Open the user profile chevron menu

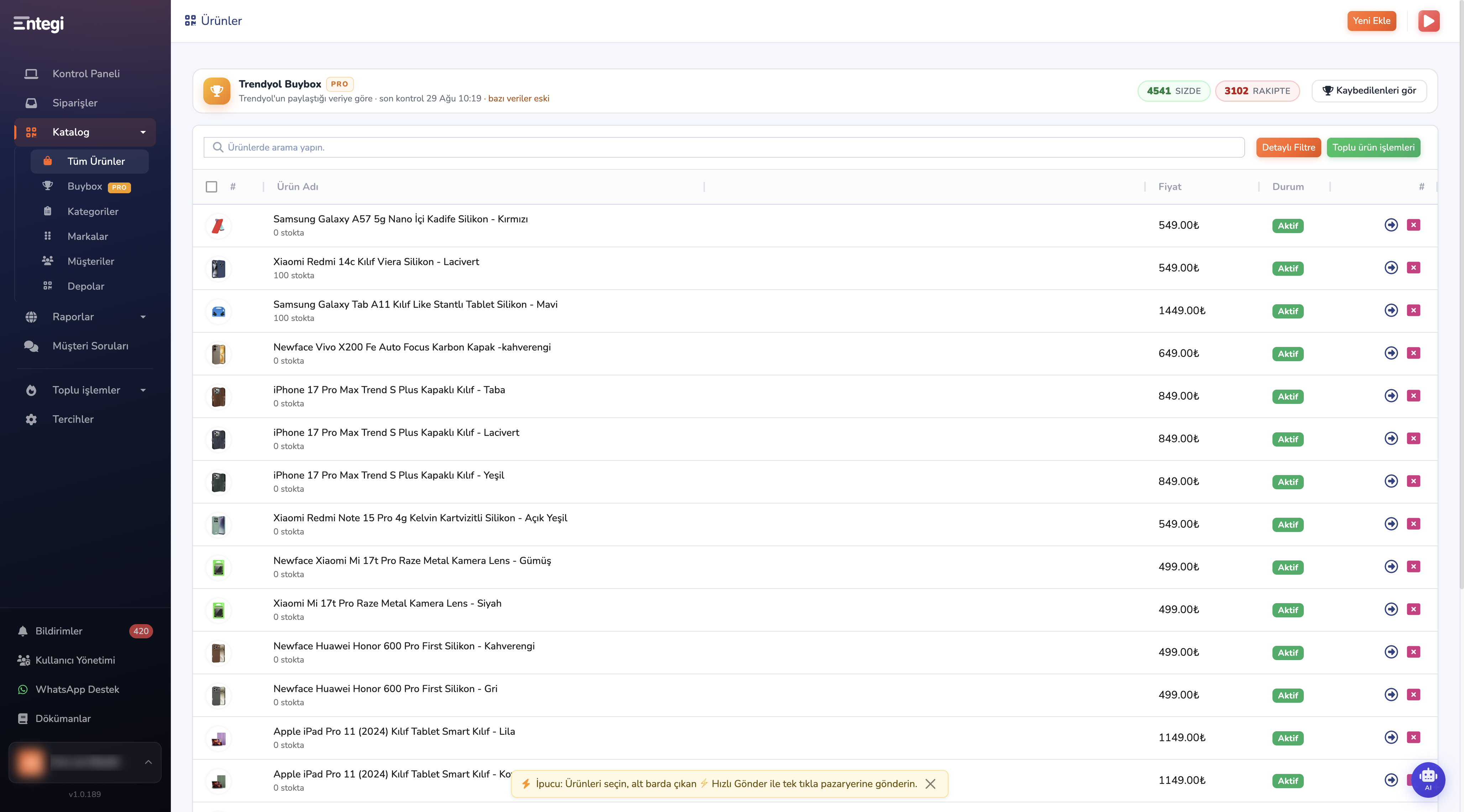(x=148, y=762)
